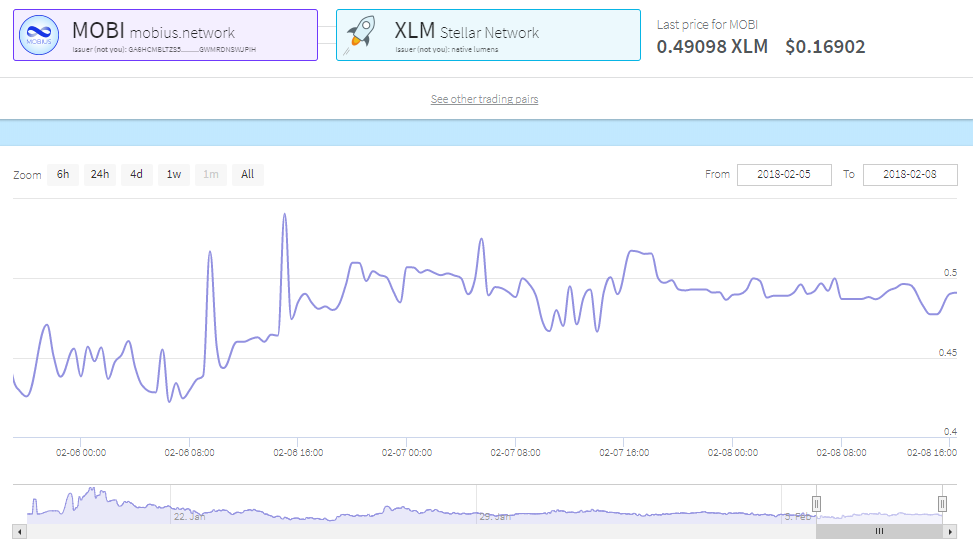973x542 pixels.
Task: Click the 02-07 16:00 axis label
Action: [x=624, y=453]
